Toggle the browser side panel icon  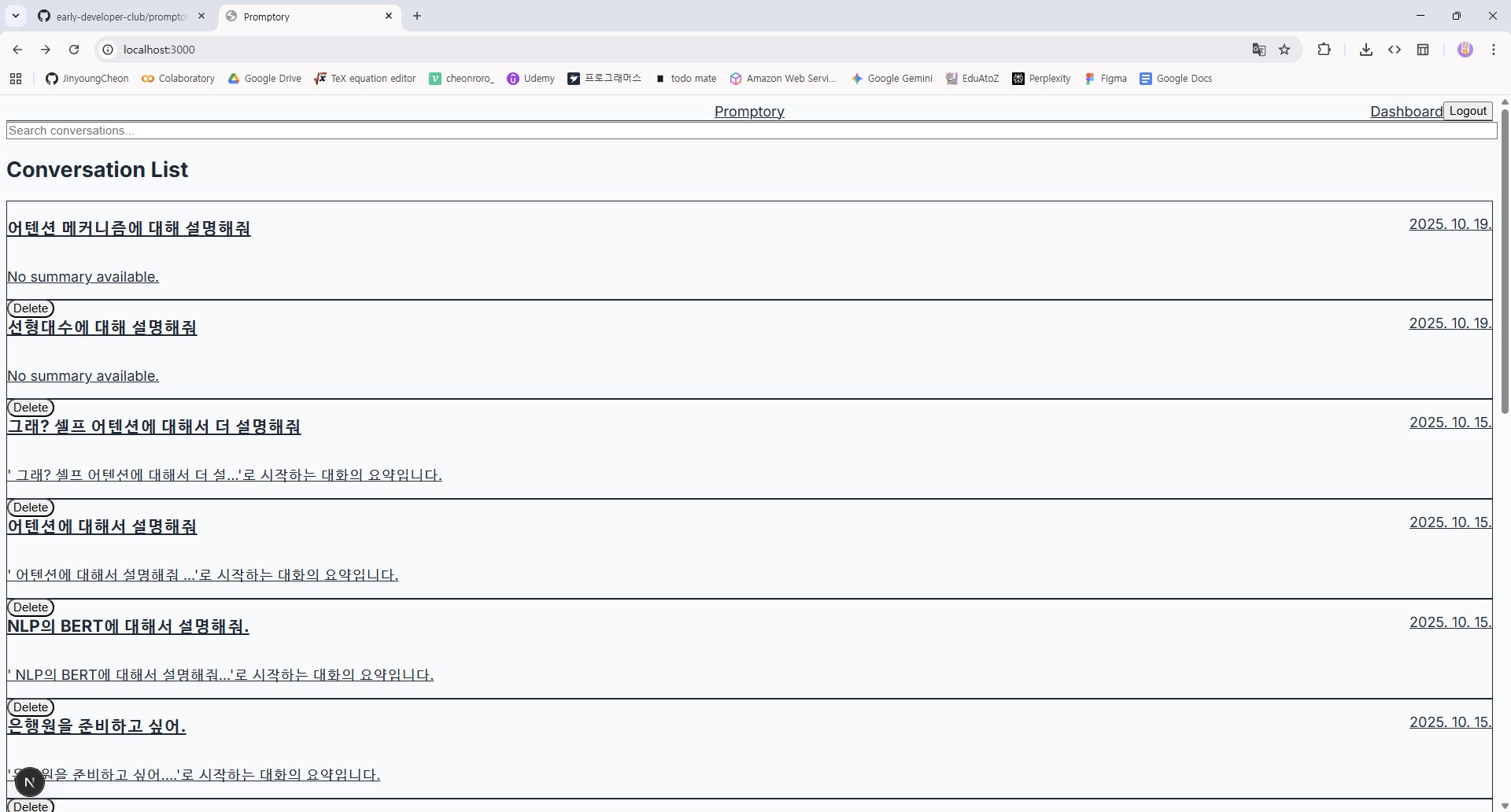[x=1423, y=50]
